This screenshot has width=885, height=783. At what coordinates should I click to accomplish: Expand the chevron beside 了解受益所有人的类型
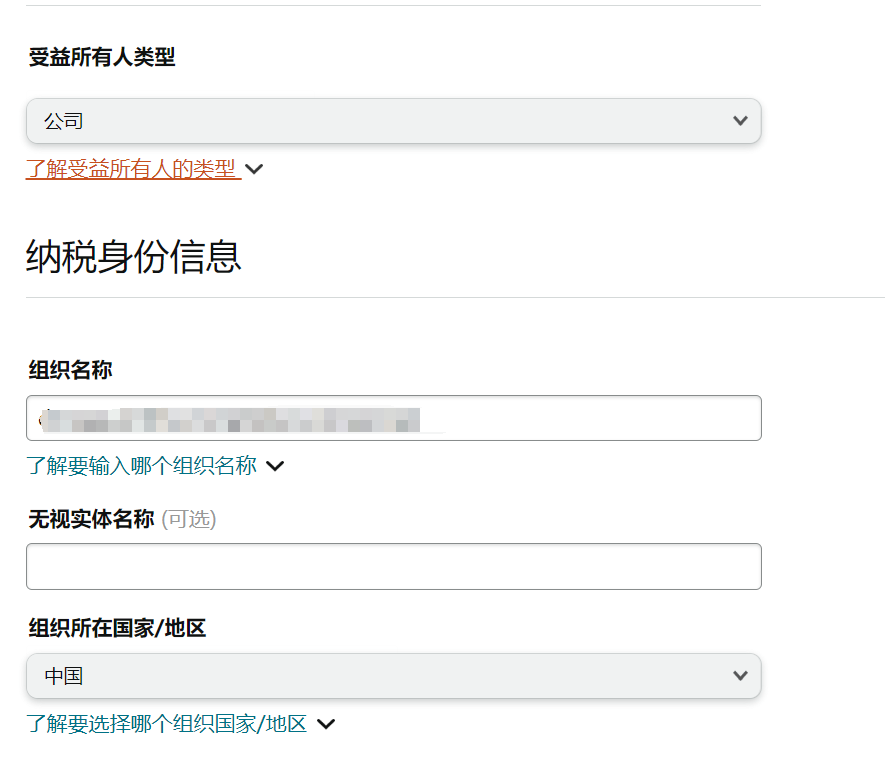[x=254, y=169]
